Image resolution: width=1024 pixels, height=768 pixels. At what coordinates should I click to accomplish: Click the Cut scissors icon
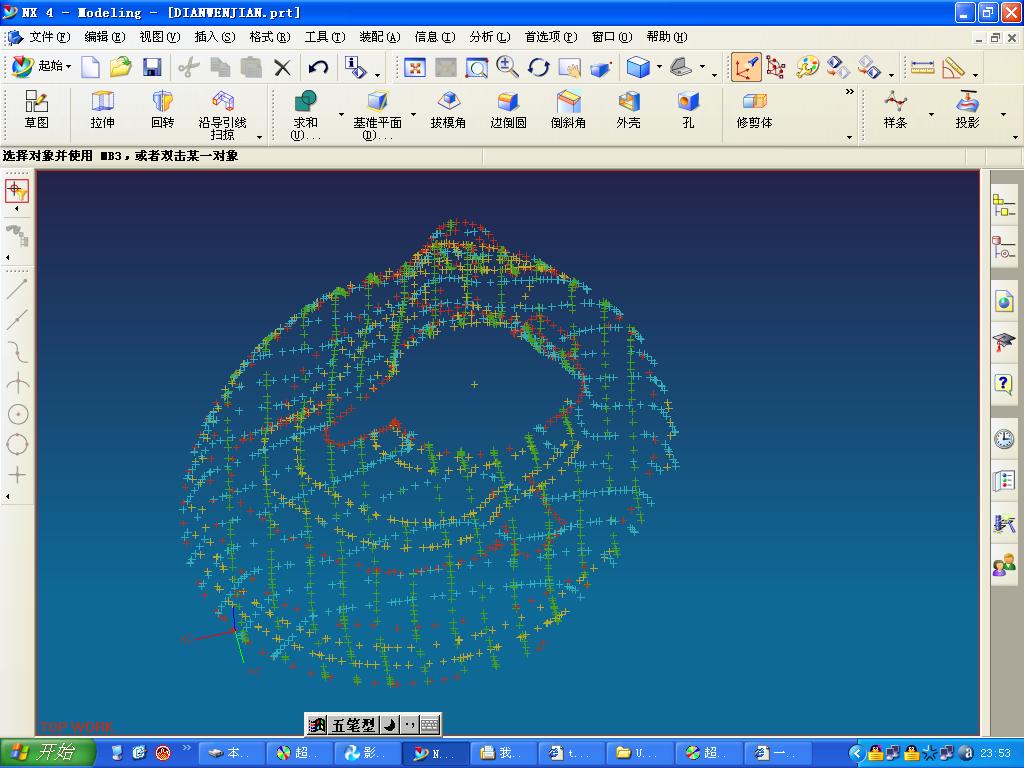(189, 67)
